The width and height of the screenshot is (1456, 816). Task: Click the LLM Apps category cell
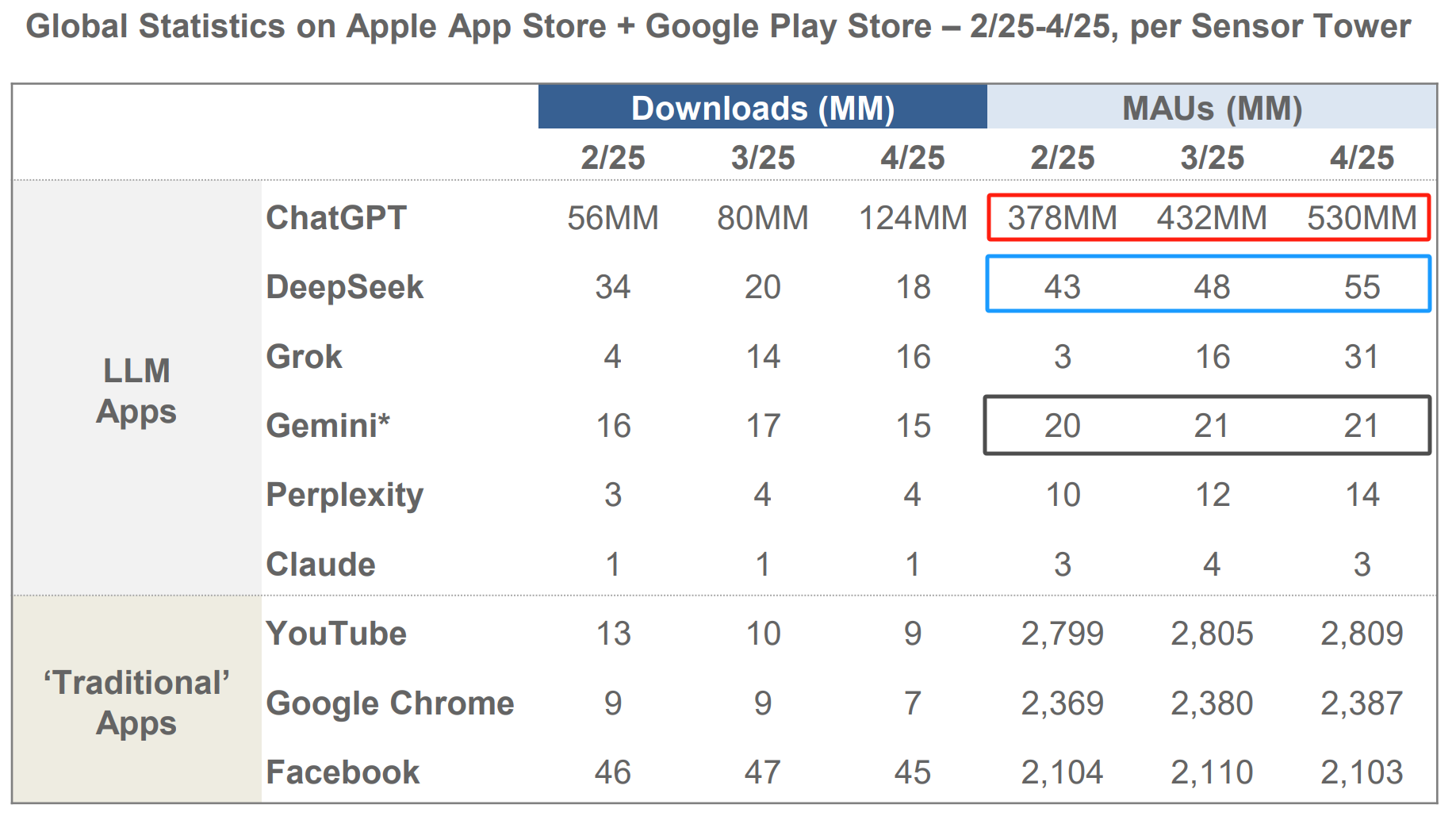tap(136, 391)
